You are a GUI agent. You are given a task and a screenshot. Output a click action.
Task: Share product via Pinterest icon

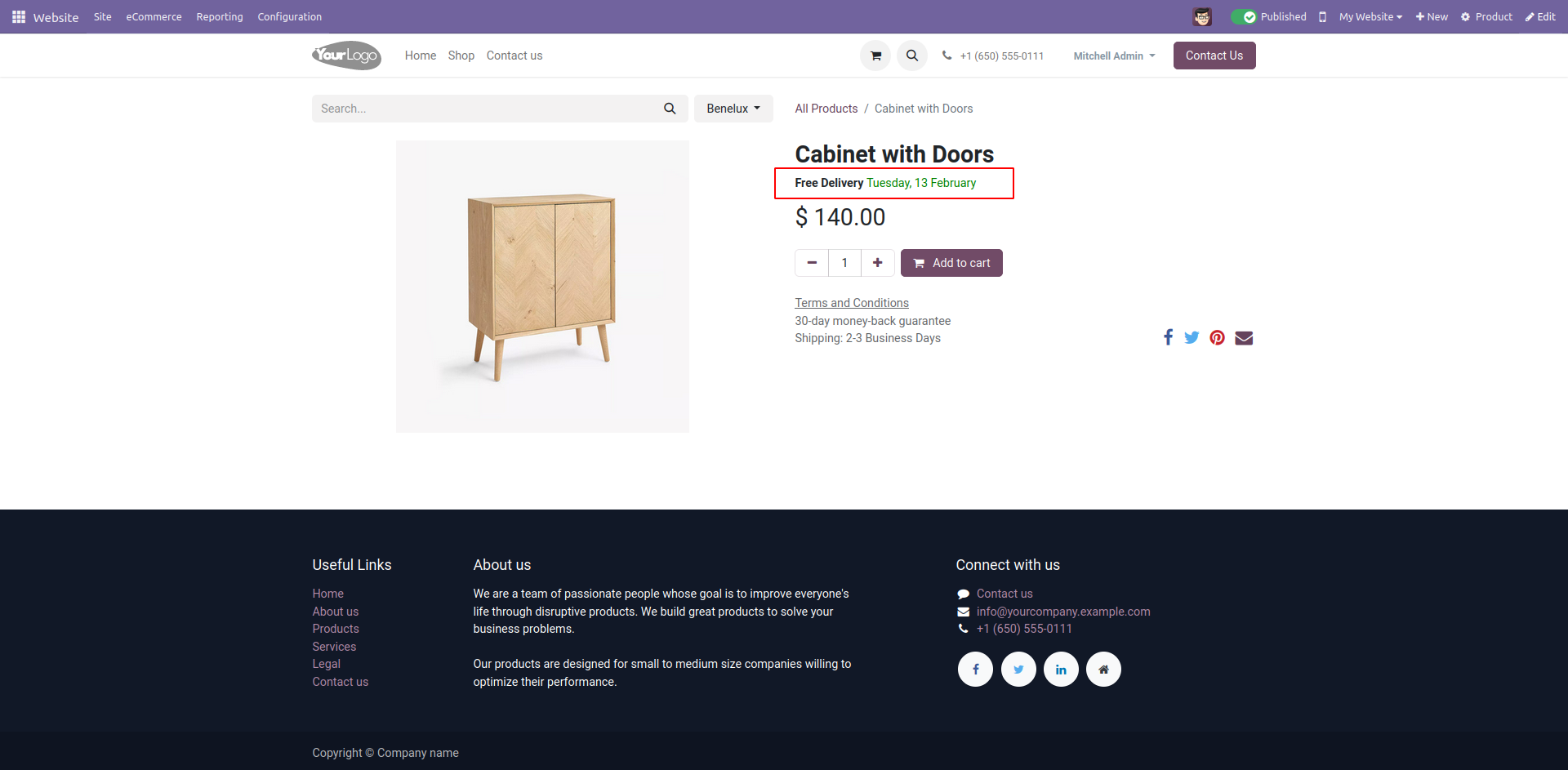coord(1218,337)
